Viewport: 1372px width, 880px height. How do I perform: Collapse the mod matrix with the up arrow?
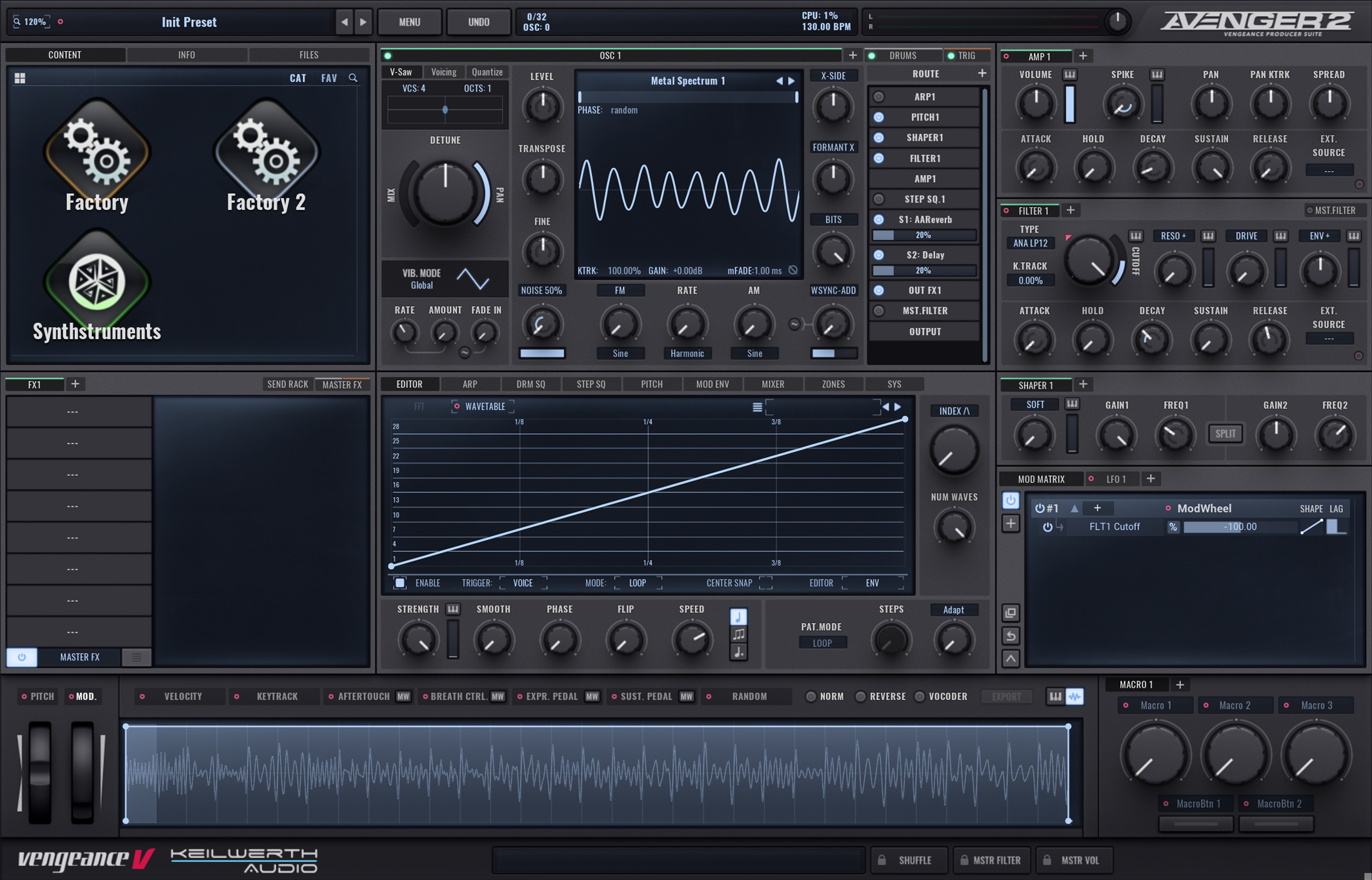1010,659
